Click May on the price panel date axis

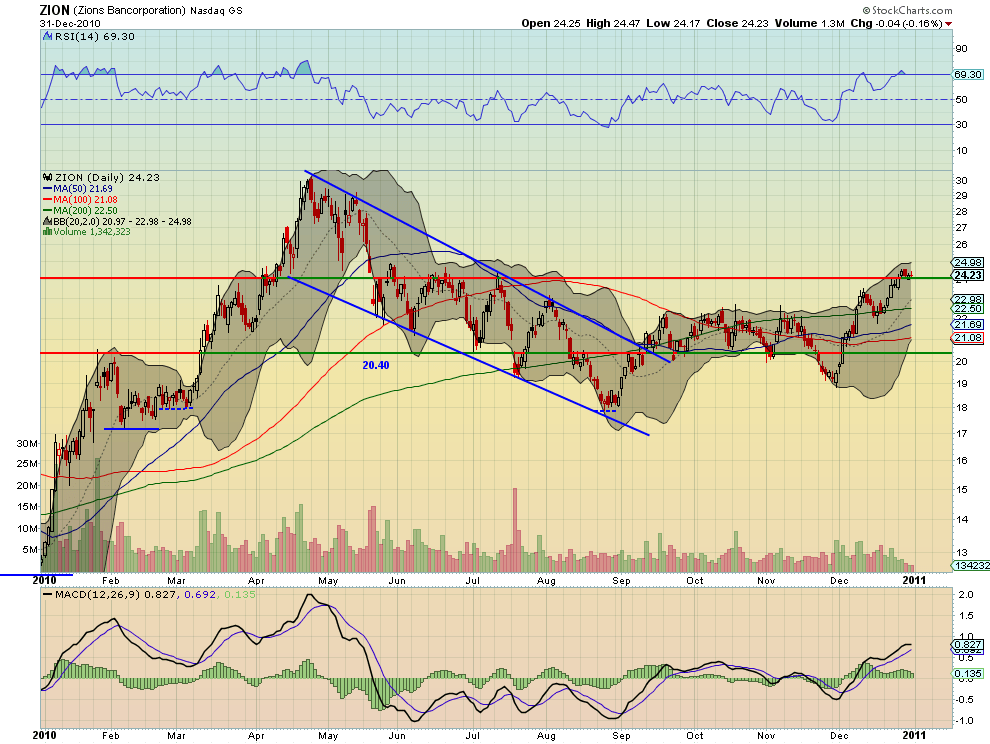328,580
